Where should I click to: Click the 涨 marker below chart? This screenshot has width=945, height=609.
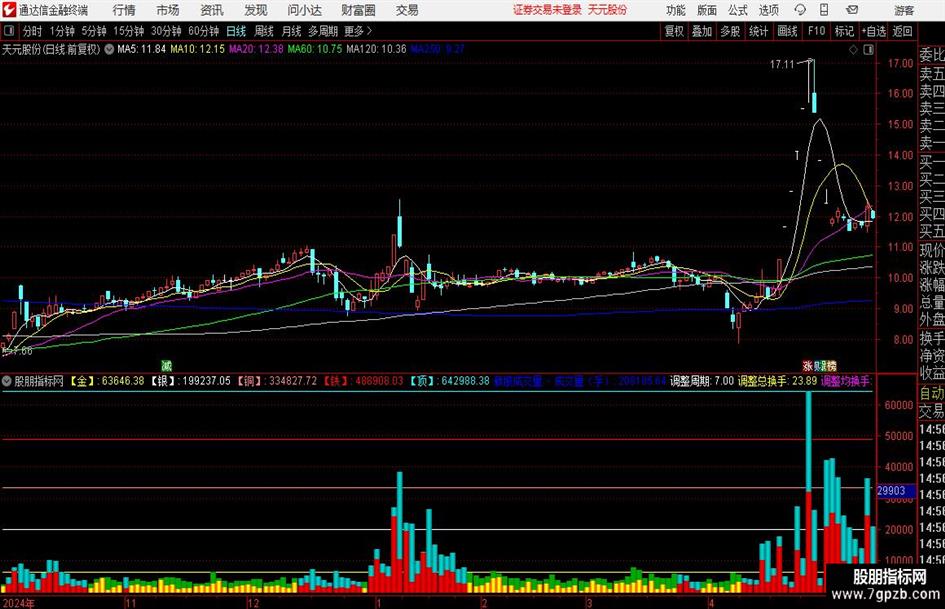coord(808,365)
